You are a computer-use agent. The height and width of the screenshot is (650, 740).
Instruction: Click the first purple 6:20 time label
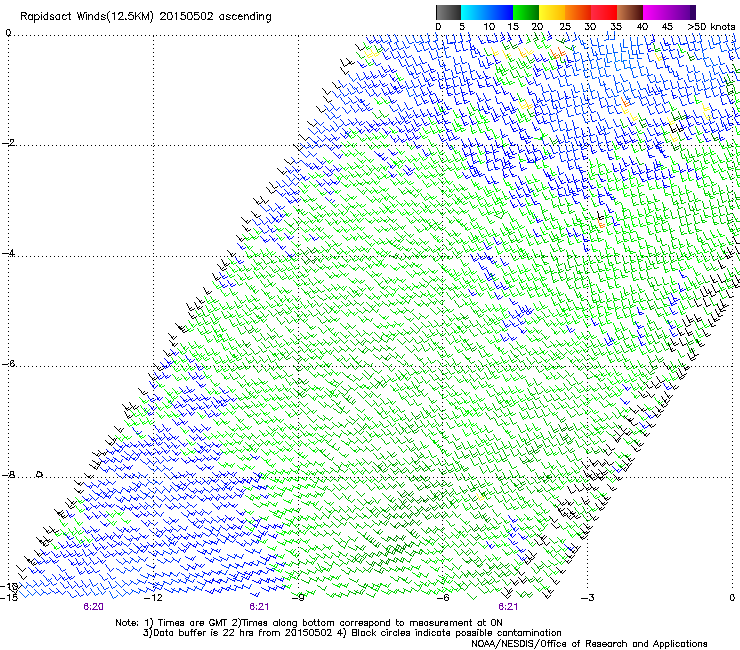coord(93,607)
